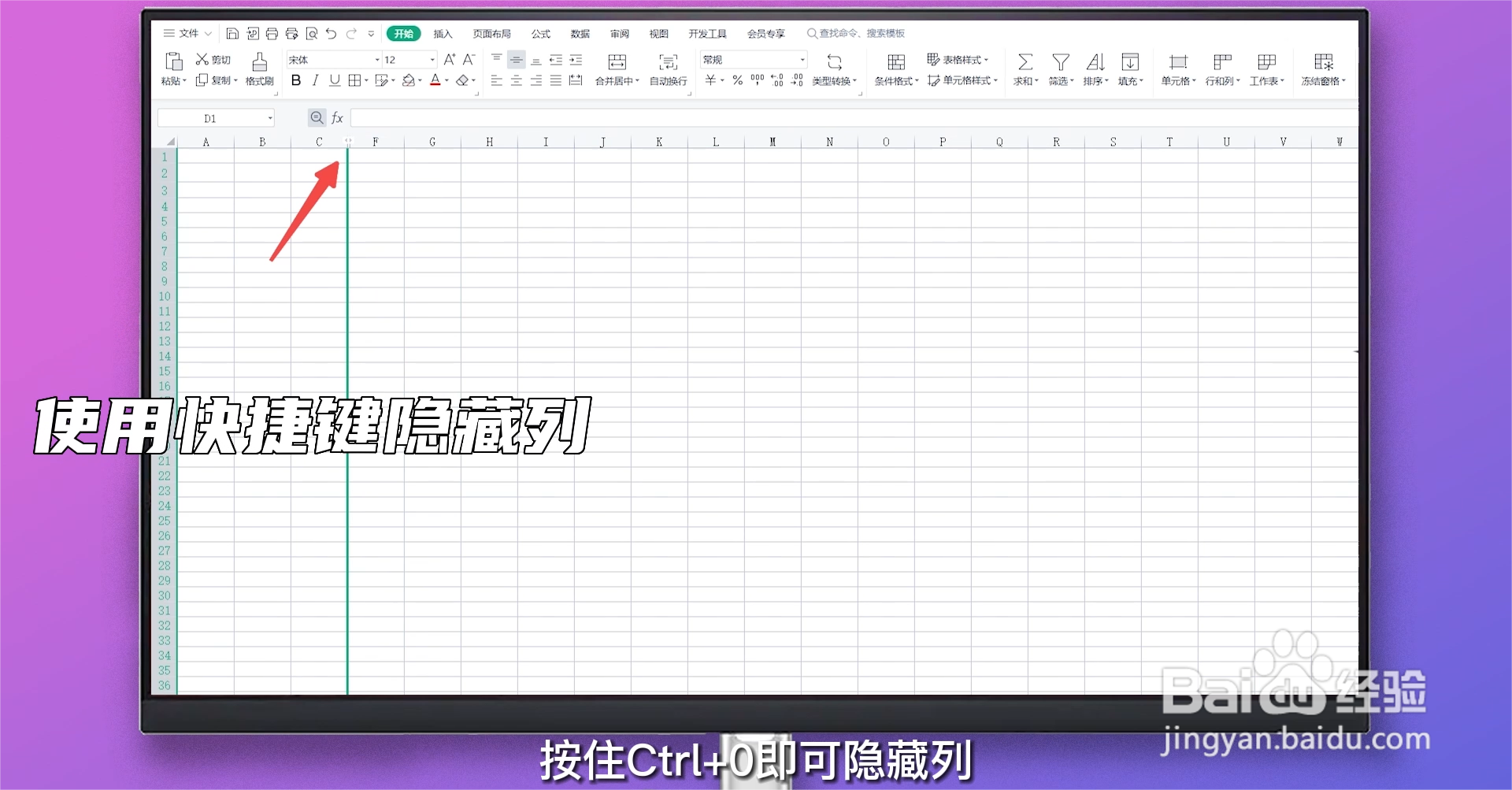
Task: Click the 开始 (Home) tab
Action: 403,34
